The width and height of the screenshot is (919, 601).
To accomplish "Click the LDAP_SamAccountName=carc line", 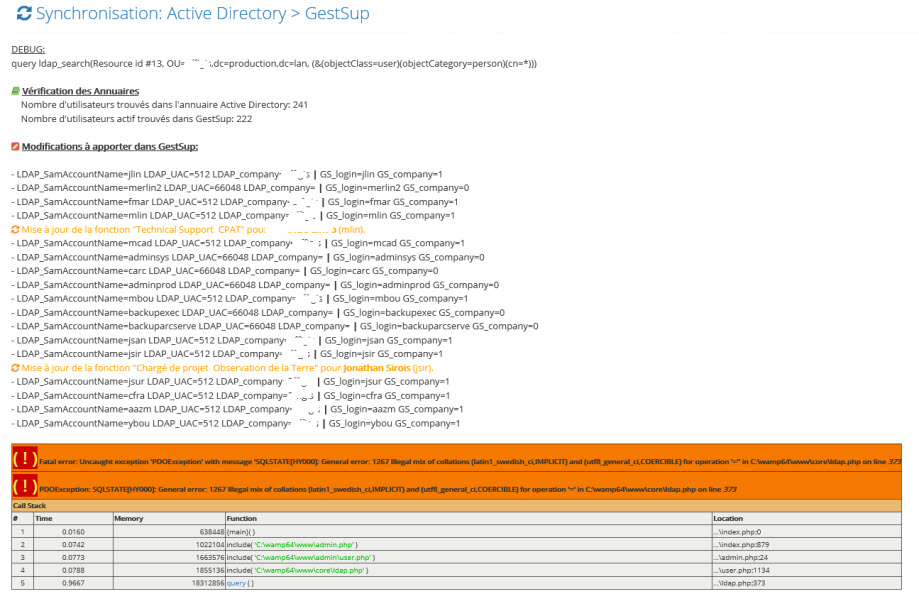I will pyautogui.click(x=225, y=271).
